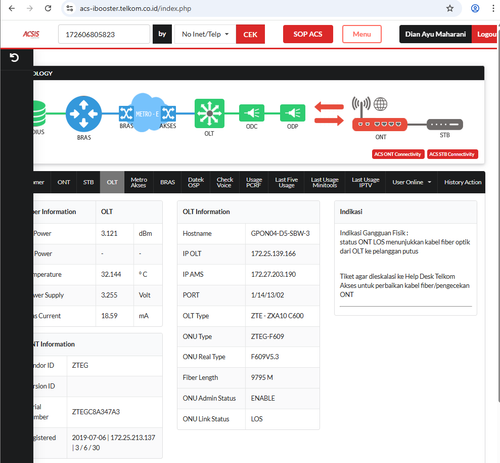
Task: Click the globe icon above ONT
Action: coord(380,104)
